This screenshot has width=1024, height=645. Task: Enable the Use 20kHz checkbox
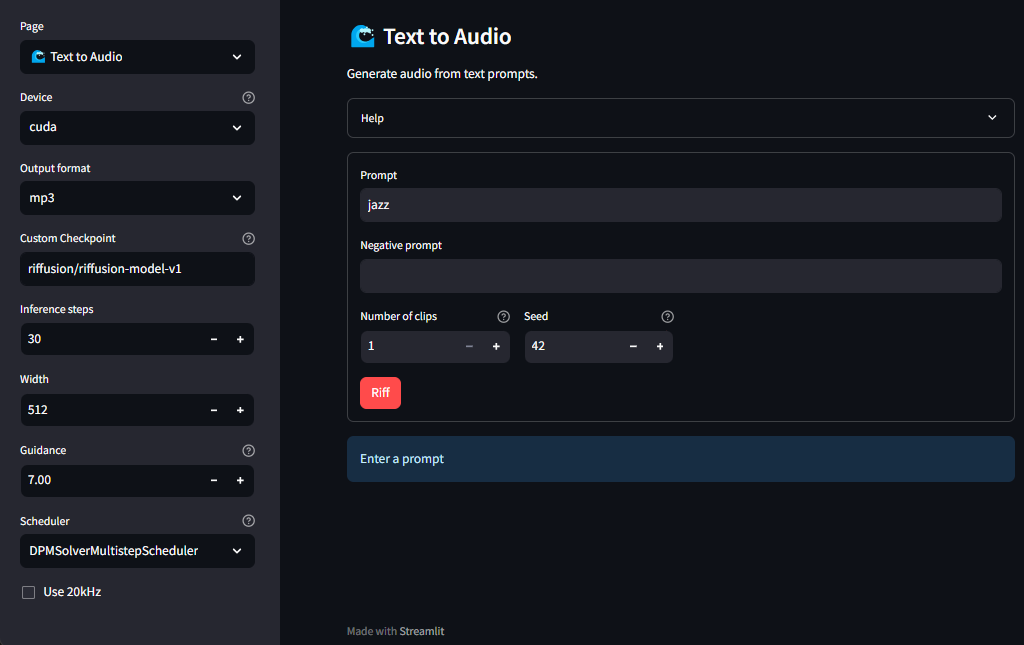pyautogui.click(x=29, y=592)
